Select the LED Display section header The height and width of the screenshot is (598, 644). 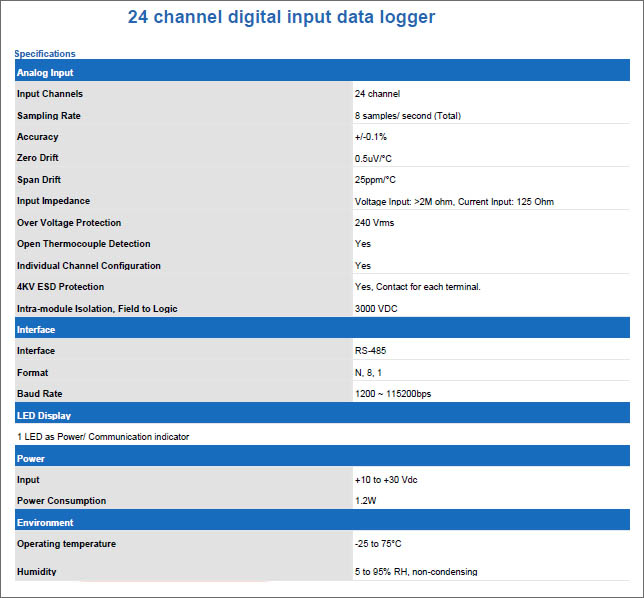click(x=44, y=415)
